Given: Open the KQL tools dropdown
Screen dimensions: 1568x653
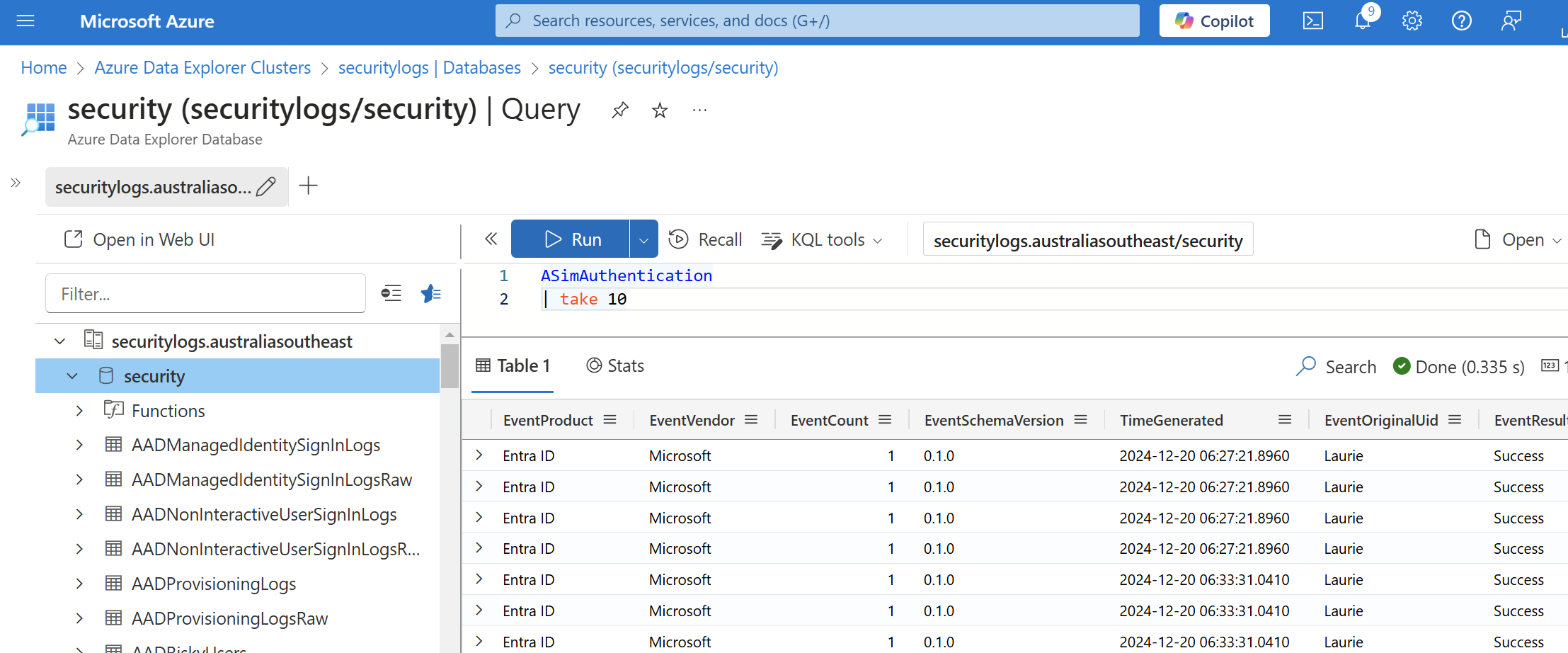Looking at the screenshot, I should coord(822,239).
